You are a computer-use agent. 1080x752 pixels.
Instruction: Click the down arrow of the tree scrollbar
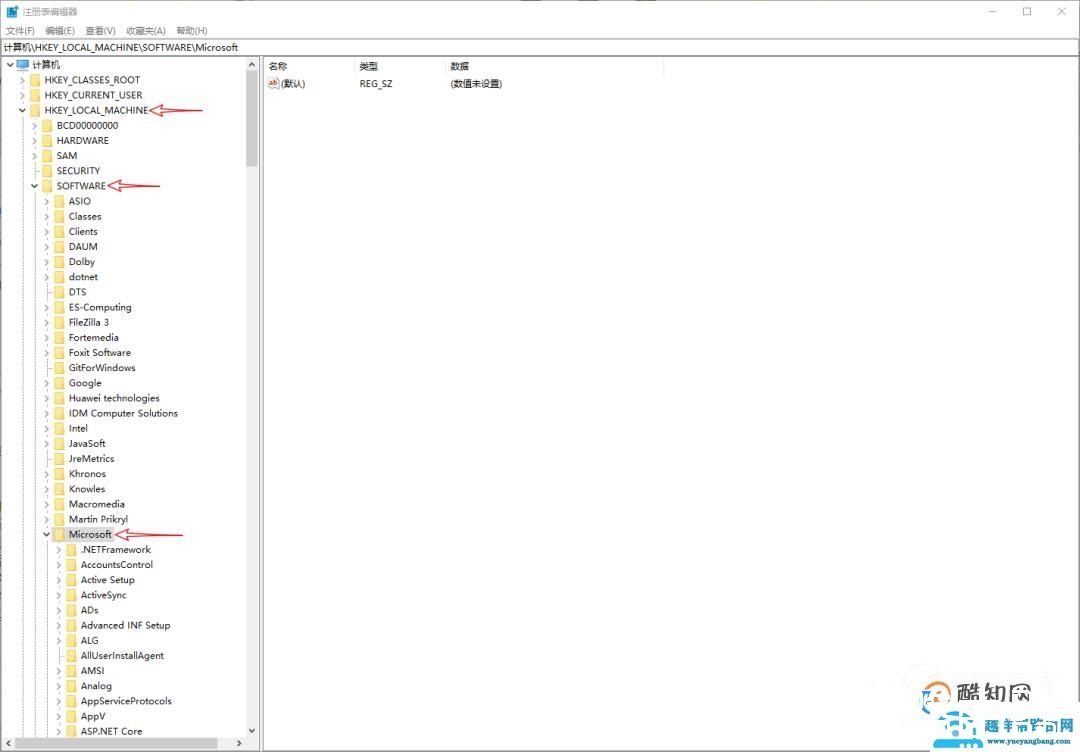pyautogui.click(x=252, y=731)
